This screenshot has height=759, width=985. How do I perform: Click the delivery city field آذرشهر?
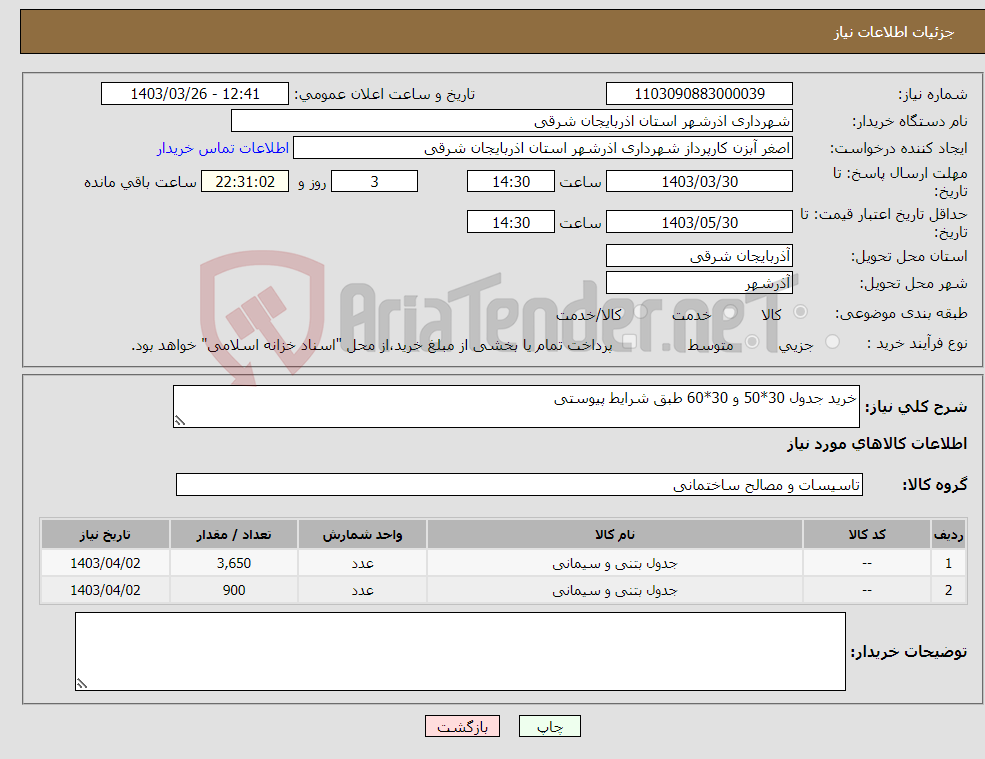coord(699,283)
